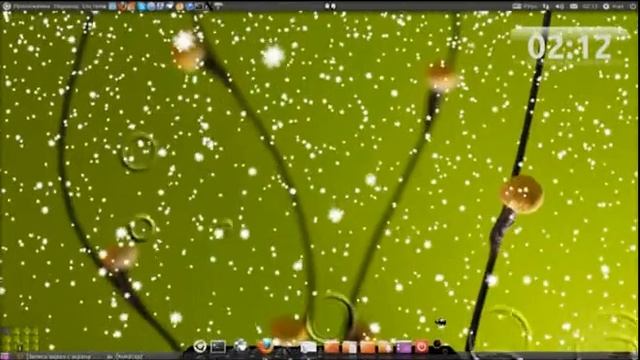The height and width of the screenshot is (360, 640).
Task: Activate the Запись экрана taskbar entry
Action: [59, 356]
